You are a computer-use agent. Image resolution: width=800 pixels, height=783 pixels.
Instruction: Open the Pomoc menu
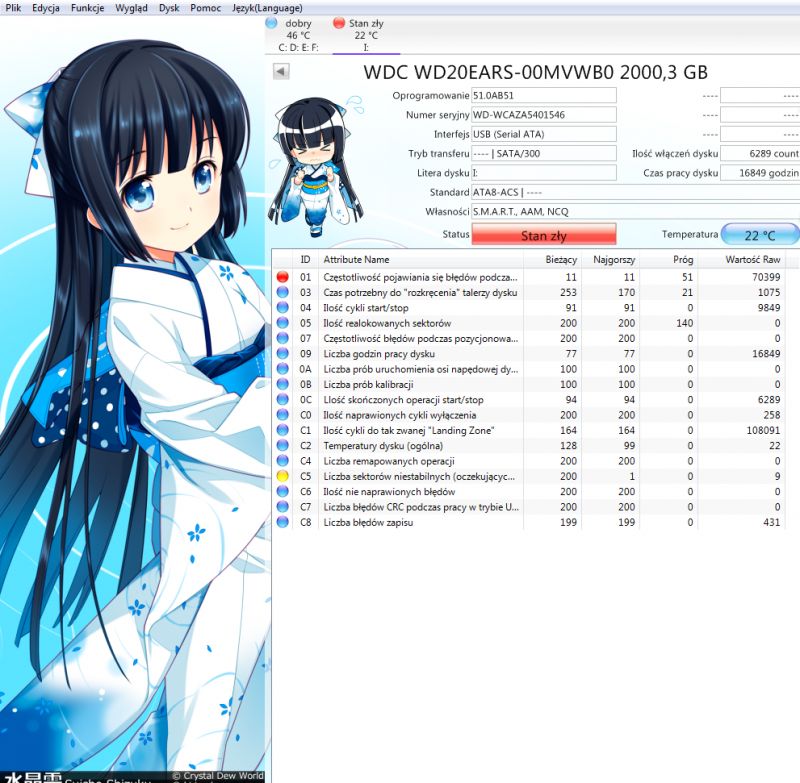point(205,8)
